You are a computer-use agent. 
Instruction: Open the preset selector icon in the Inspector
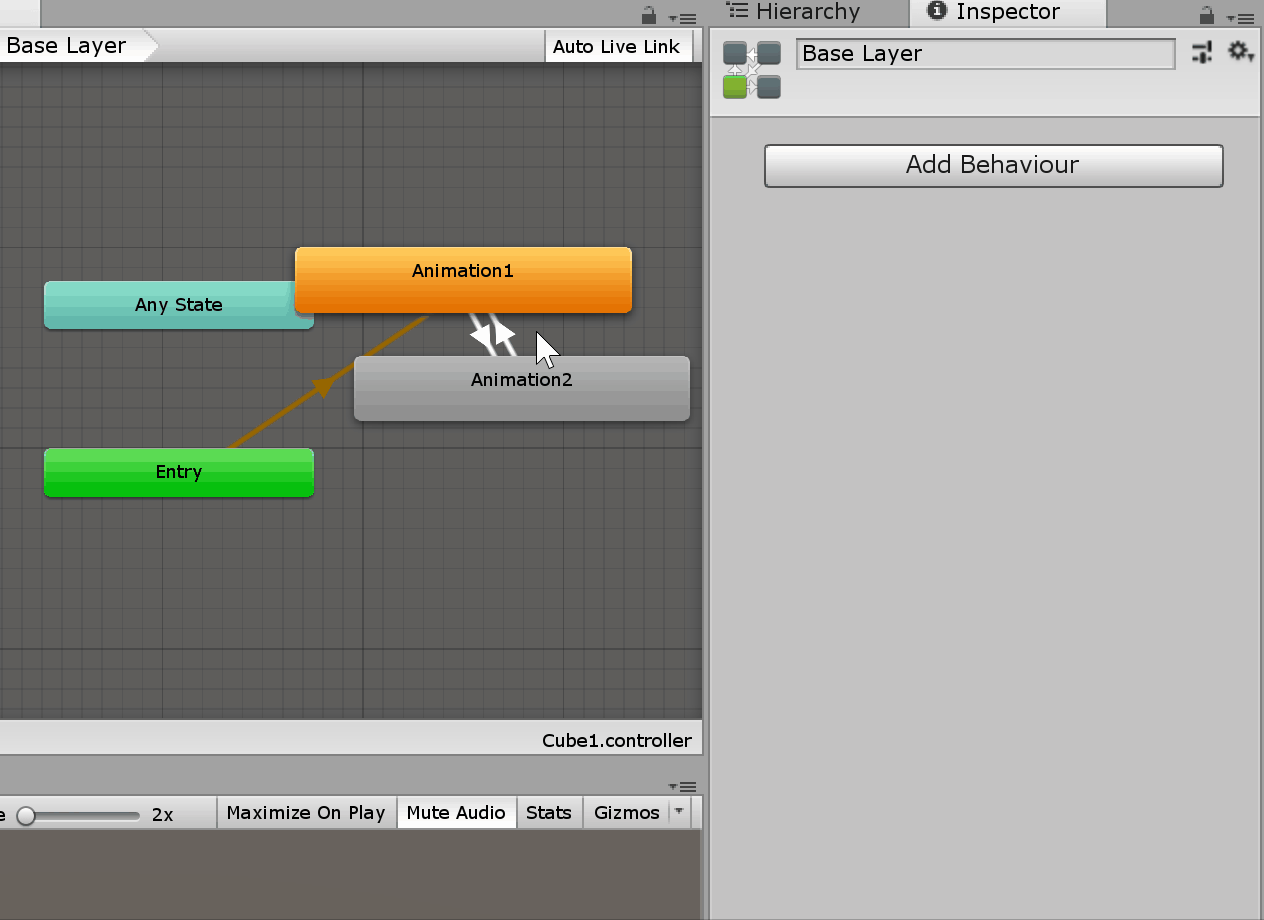click(1202, 52)
